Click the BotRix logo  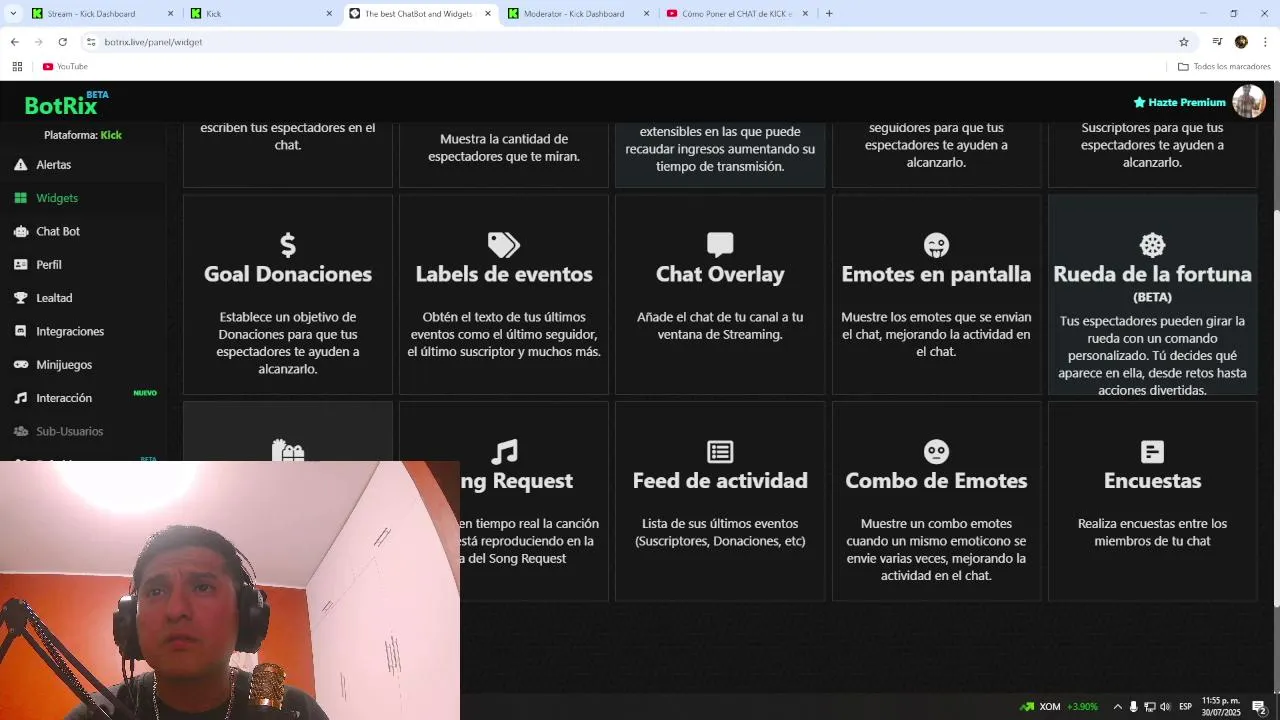[x=66, y=104]
